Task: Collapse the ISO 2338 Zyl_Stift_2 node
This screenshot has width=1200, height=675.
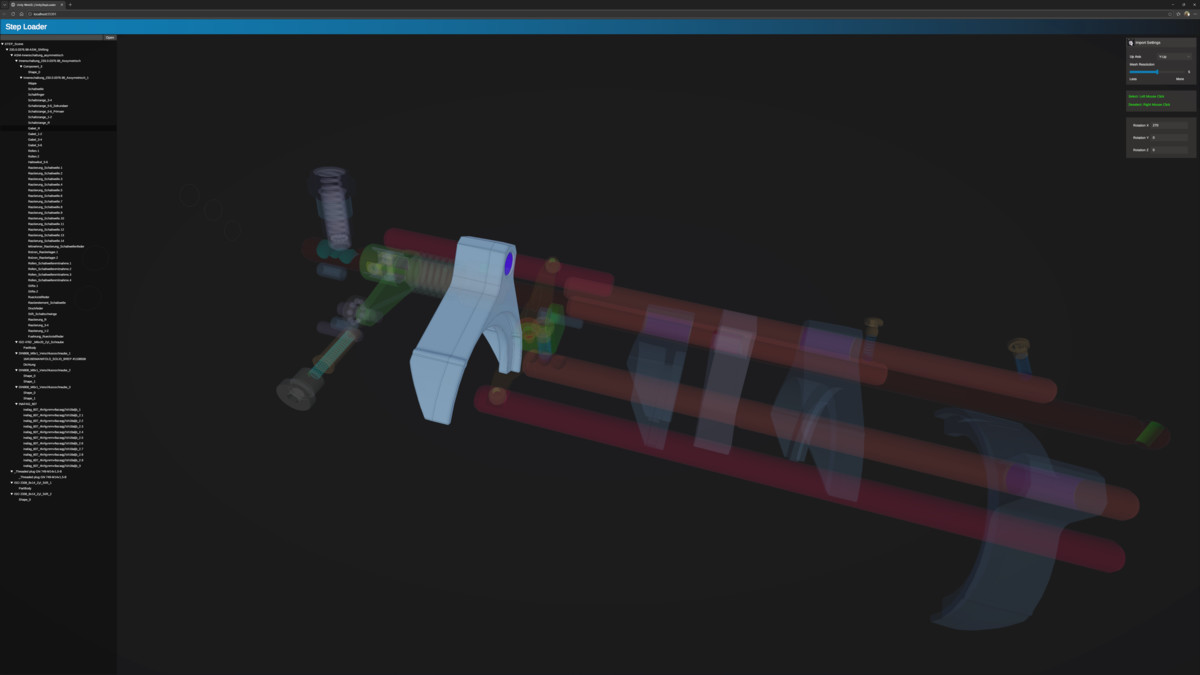Action: point(12,494)
